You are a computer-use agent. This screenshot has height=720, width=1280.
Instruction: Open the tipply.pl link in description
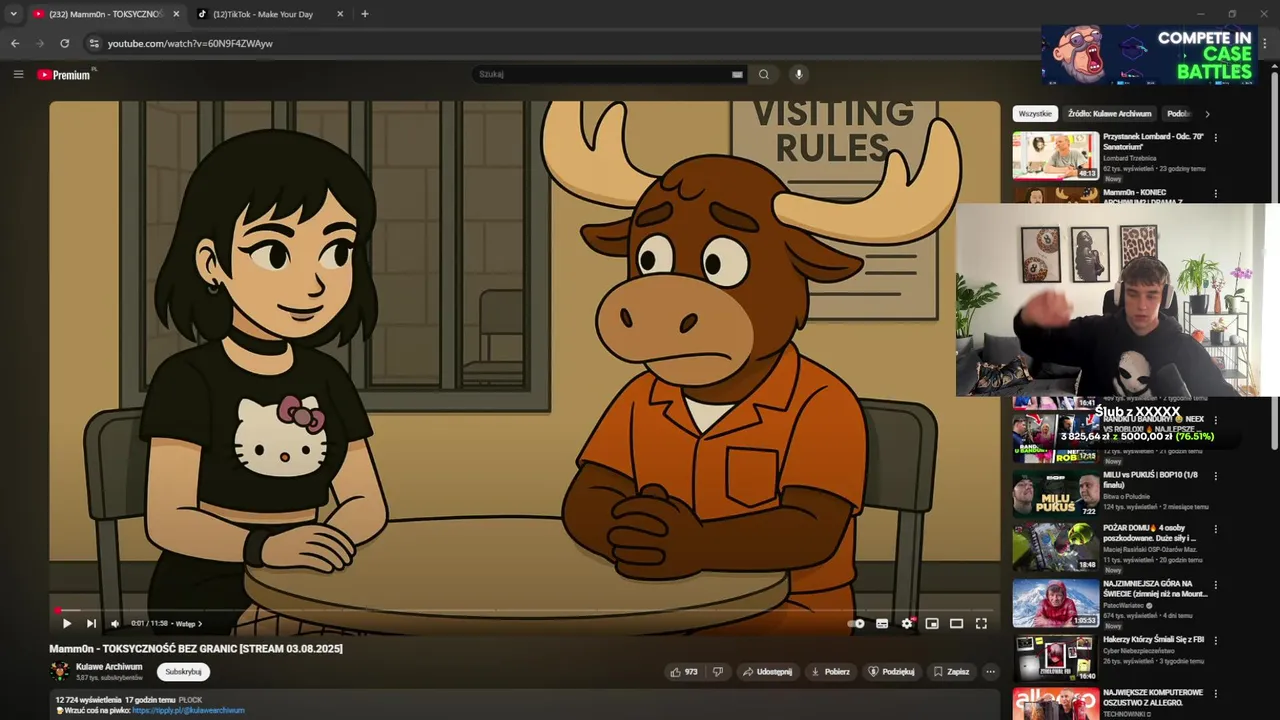(188, 710)
